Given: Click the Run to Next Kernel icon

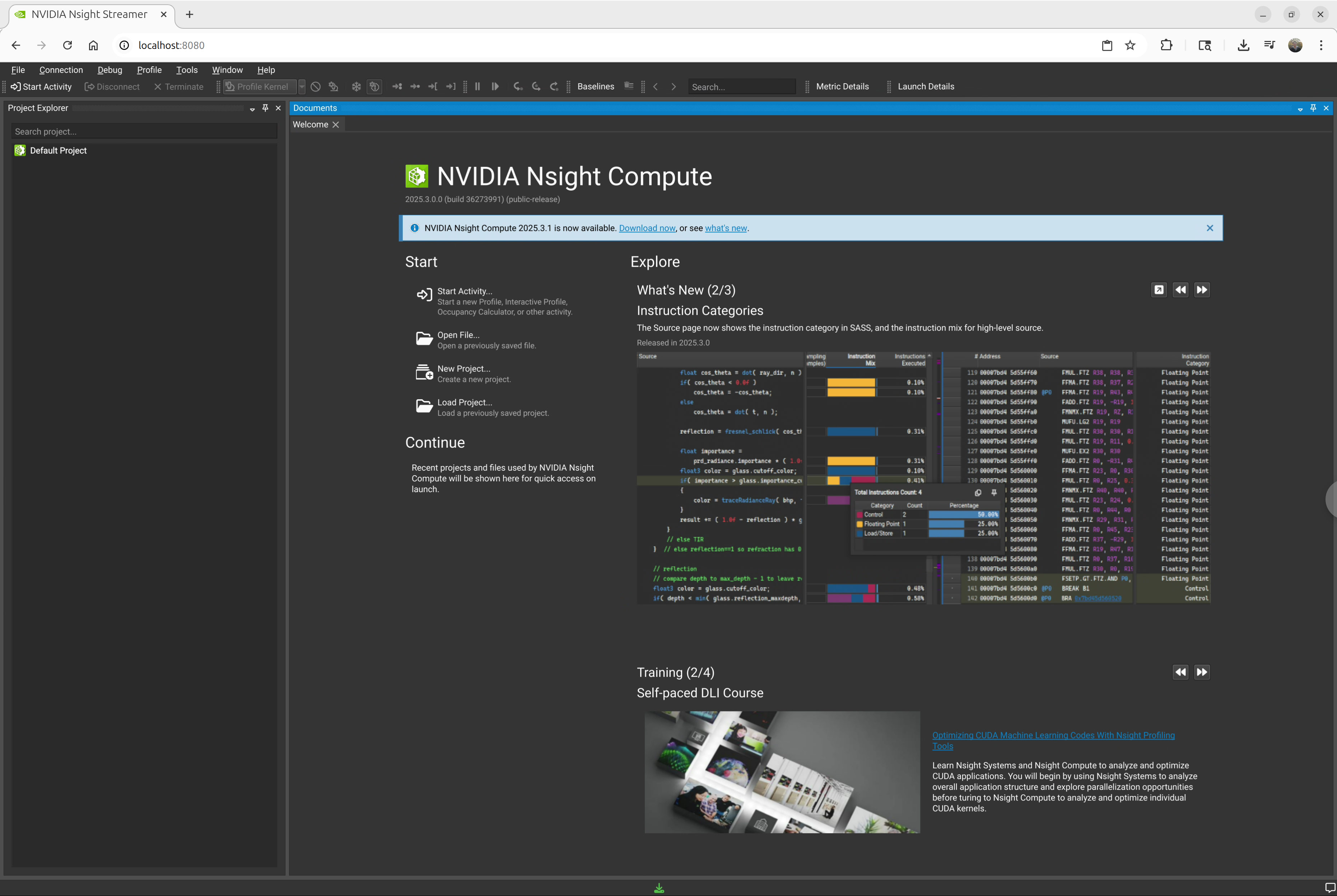Looking at the screenshot, I should tap(397, 86).
